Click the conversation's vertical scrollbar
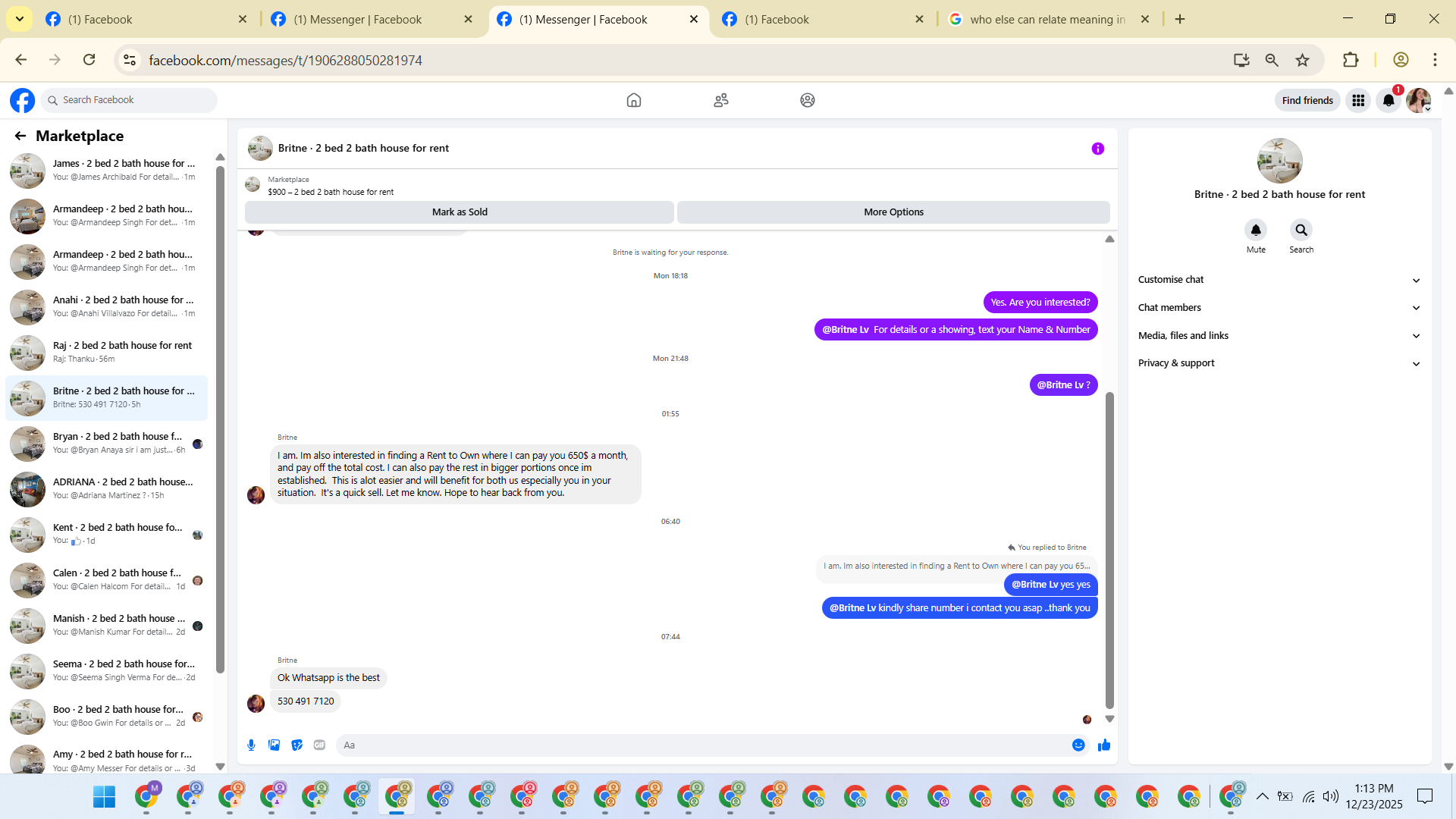 point(1109,550)
